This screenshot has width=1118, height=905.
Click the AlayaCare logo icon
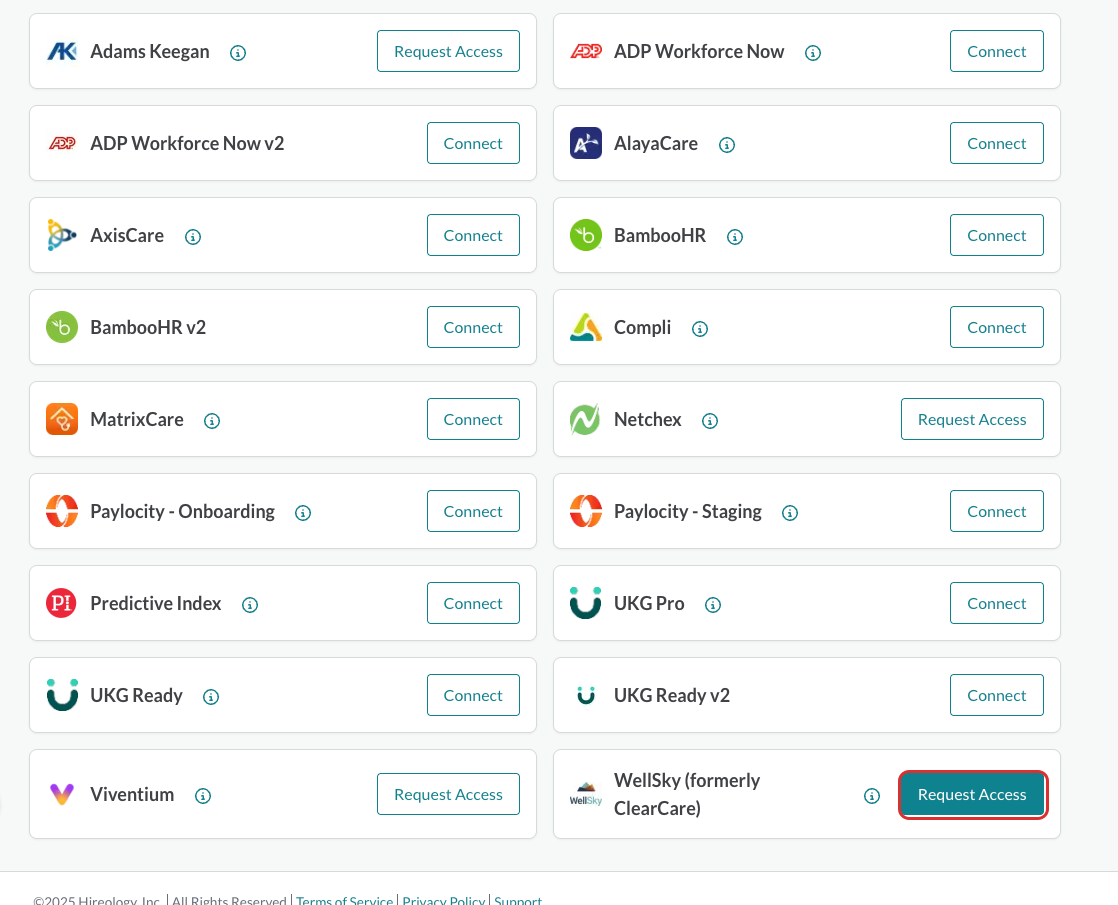[586, 143]
